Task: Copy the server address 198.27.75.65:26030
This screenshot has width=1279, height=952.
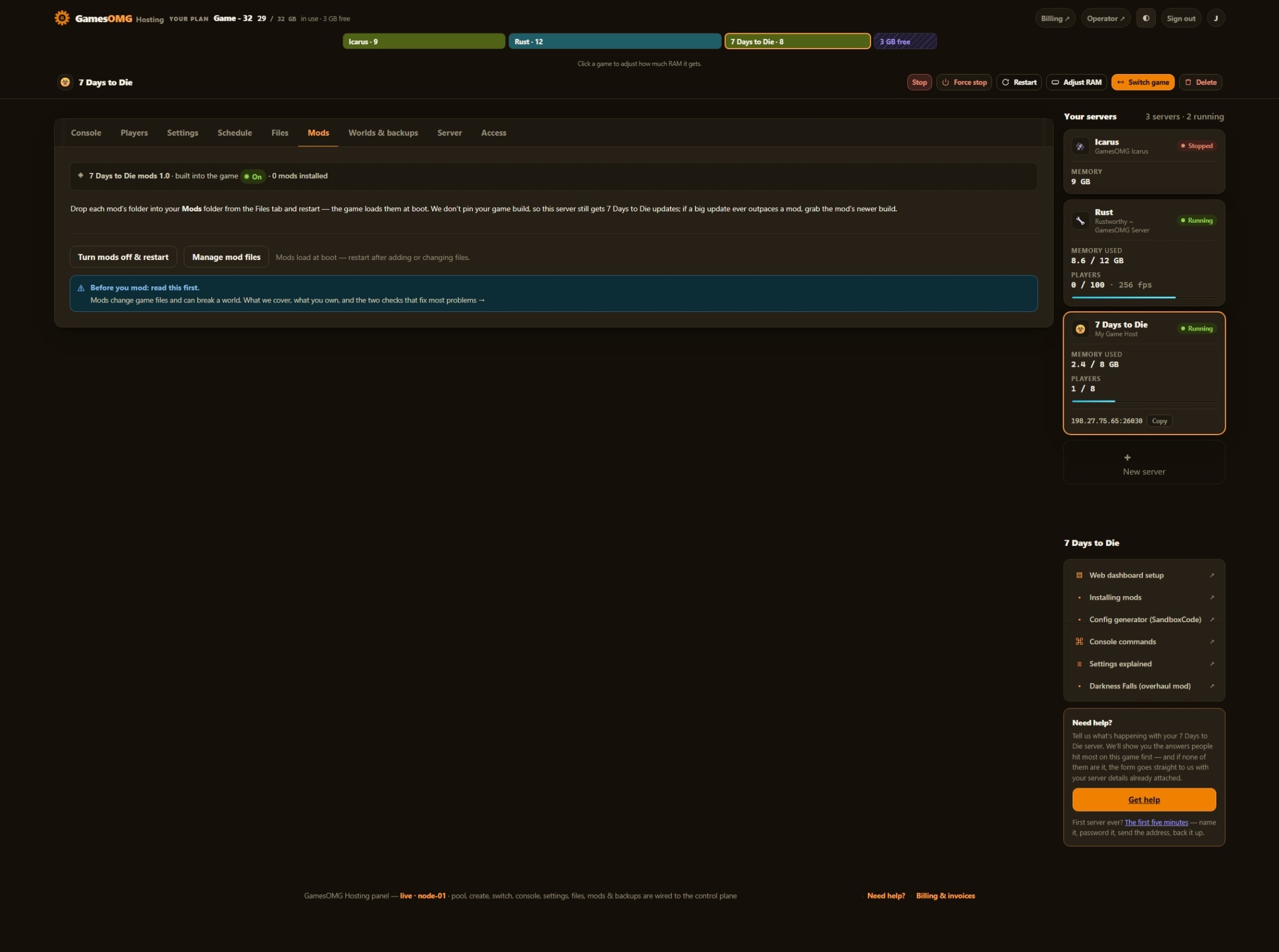Action: pos(1159,421)
